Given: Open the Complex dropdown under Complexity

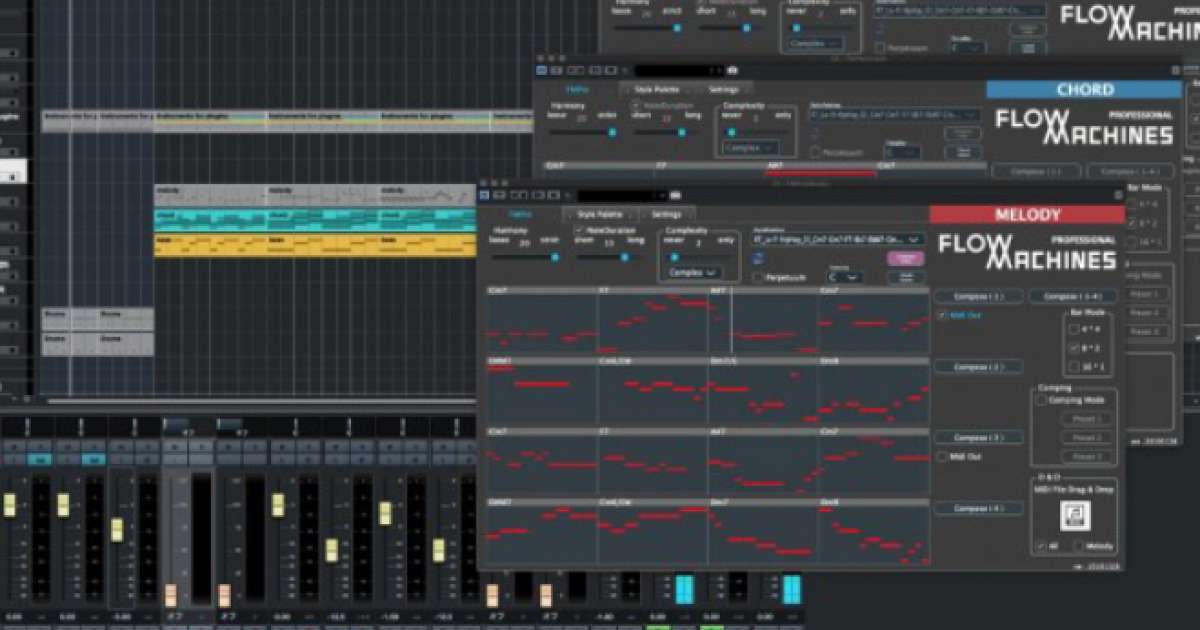Looking at the screenshot, I should 694,272.
